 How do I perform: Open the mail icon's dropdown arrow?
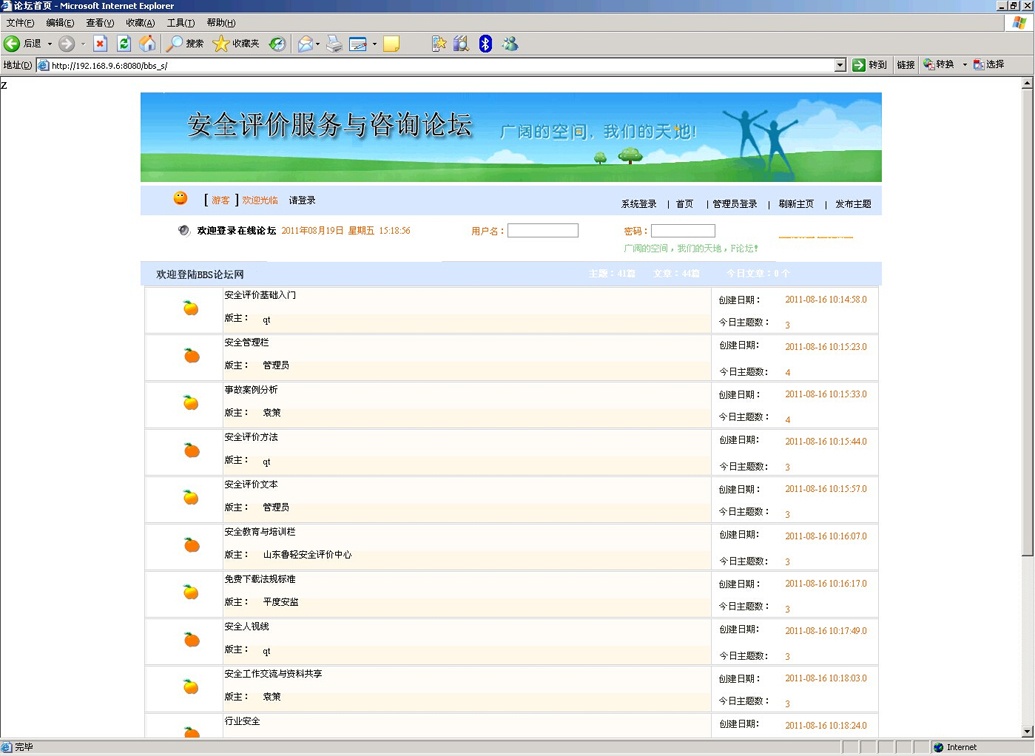tap(317, 44)
